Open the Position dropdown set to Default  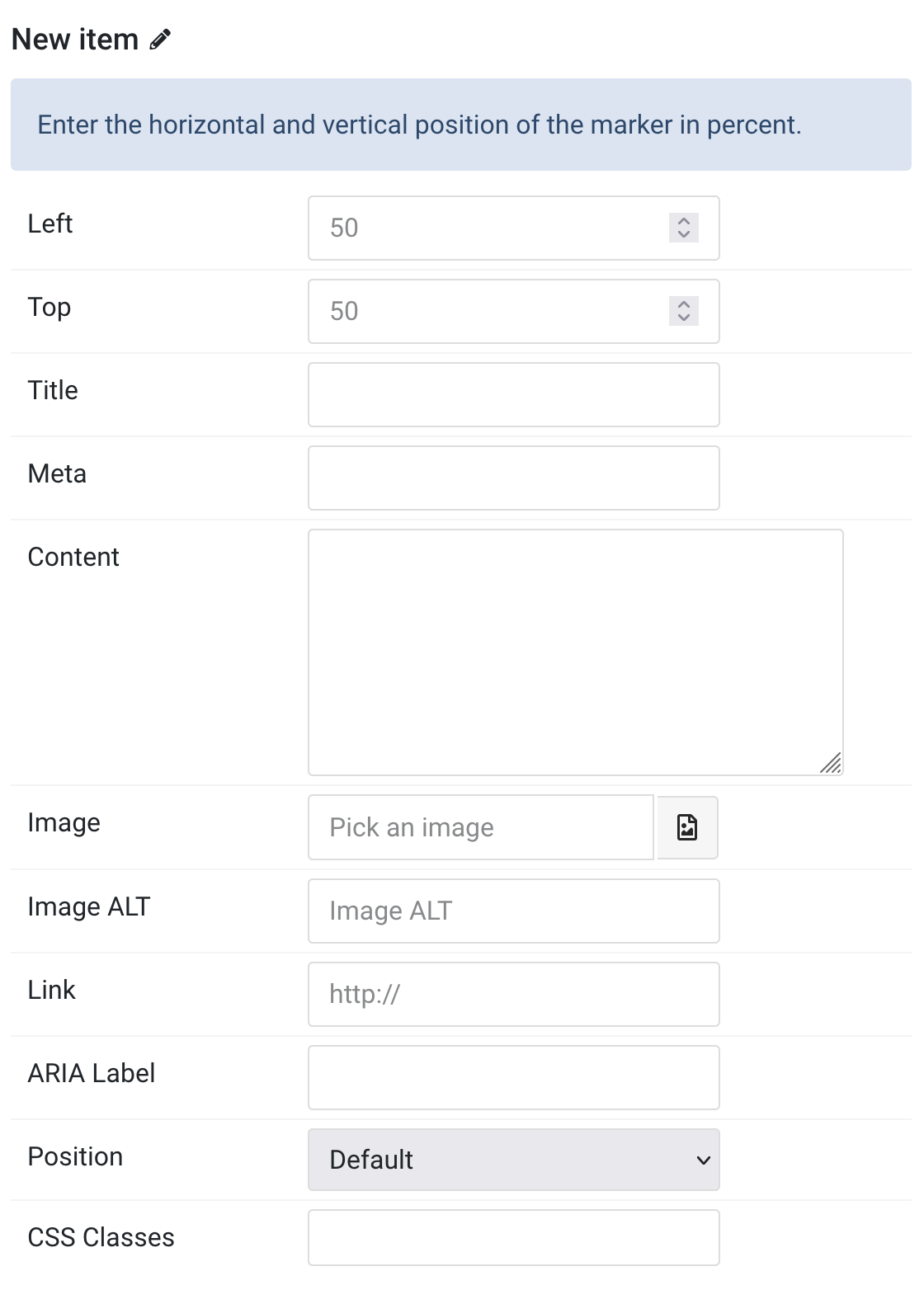[x=514, y=1160]
